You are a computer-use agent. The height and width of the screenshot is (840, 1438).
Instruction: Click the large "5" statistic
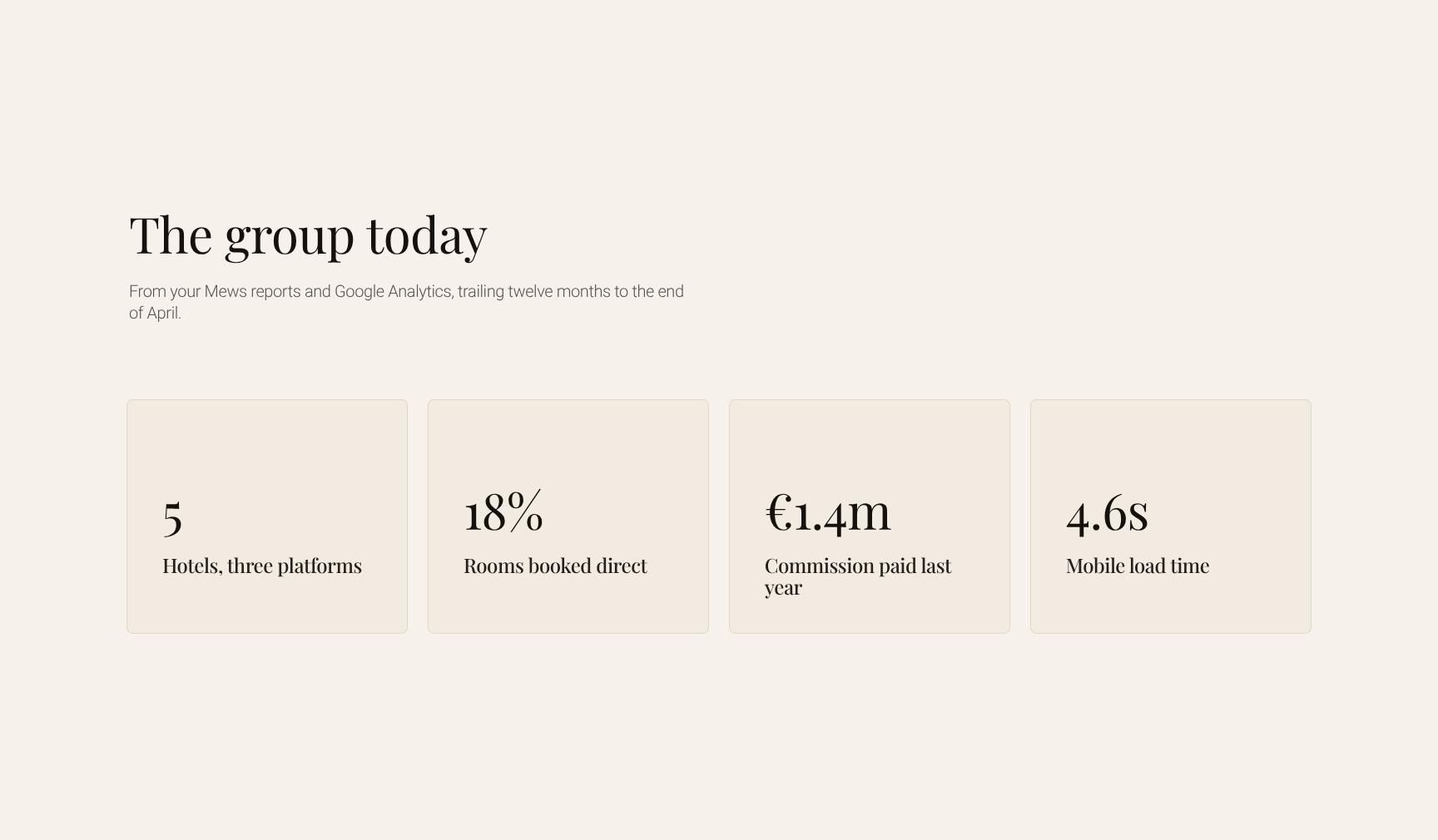pos(172,516)
